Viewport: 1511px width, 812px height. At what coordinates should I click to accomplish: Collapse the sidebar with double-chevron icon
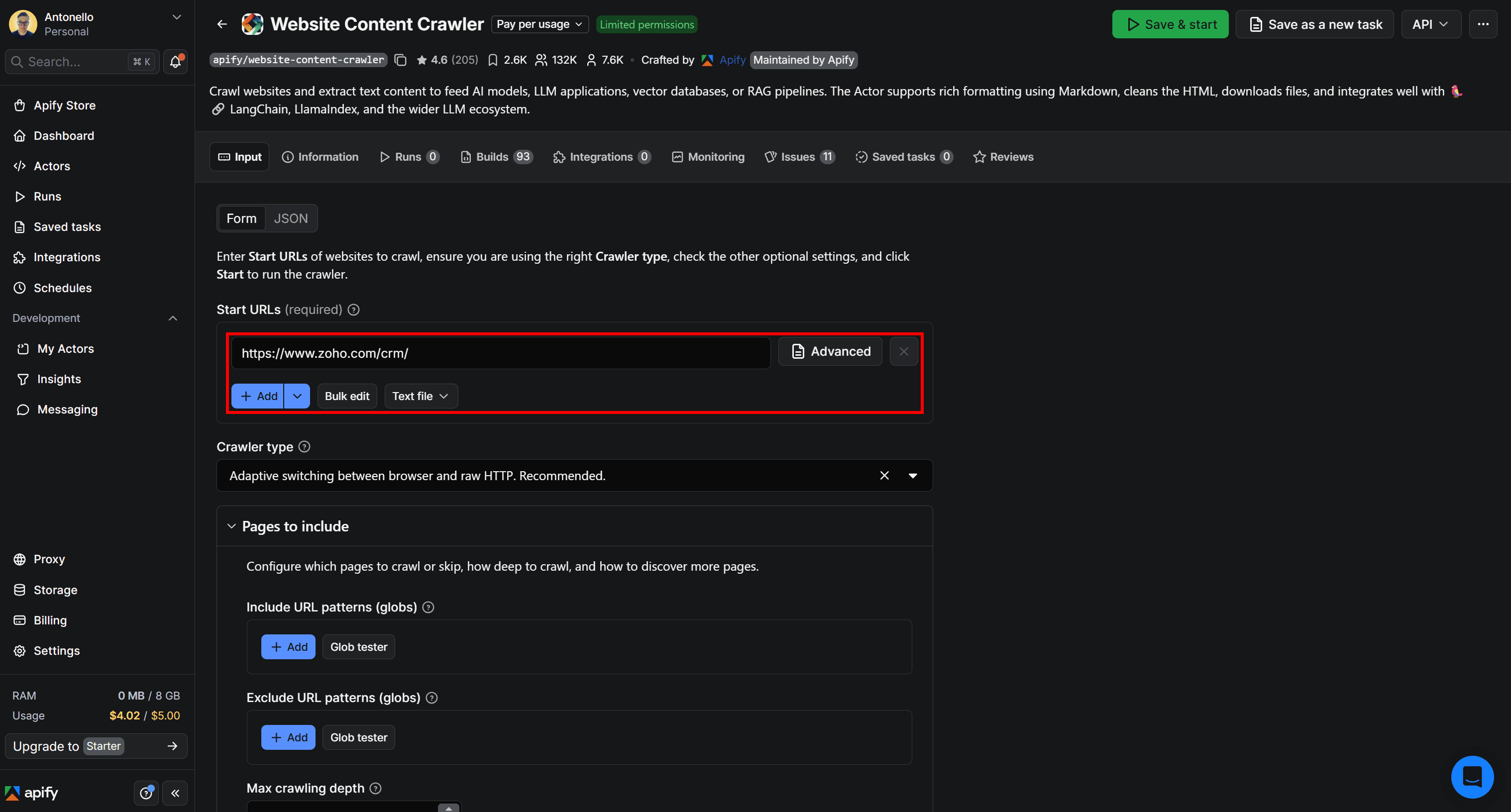[175, 793]
